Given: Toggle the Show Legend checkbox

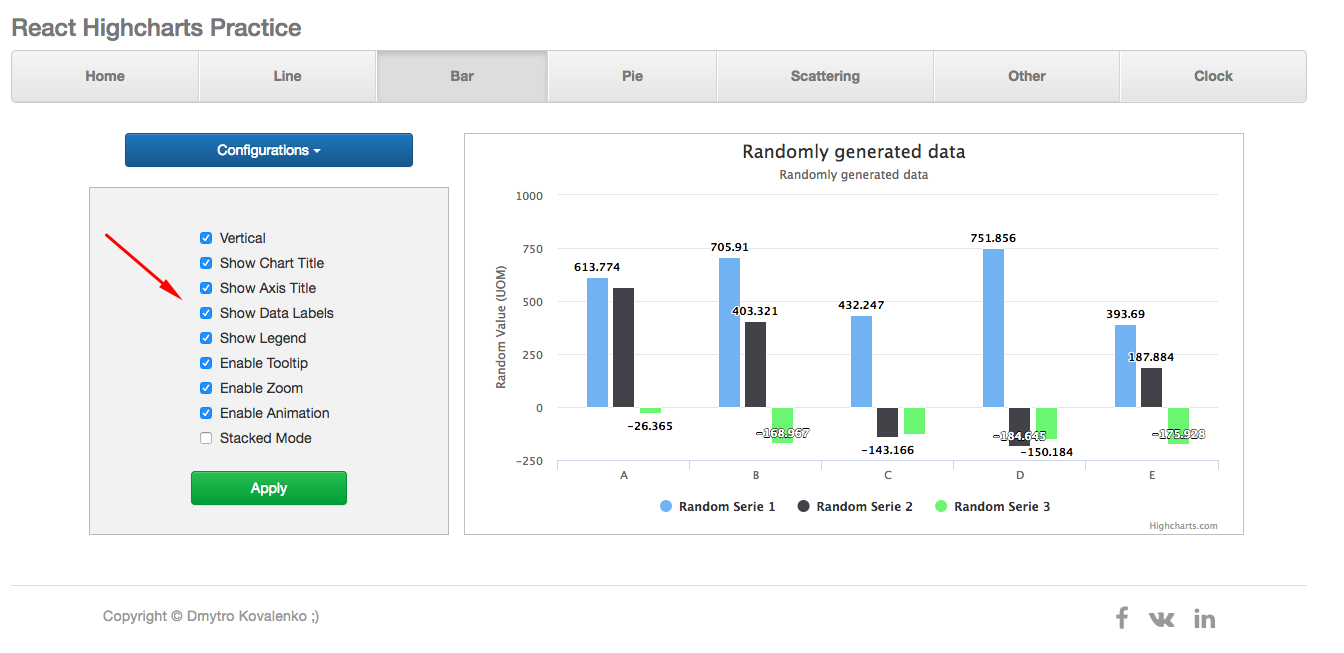Looking at the screenshot, I should pos(205,338).
